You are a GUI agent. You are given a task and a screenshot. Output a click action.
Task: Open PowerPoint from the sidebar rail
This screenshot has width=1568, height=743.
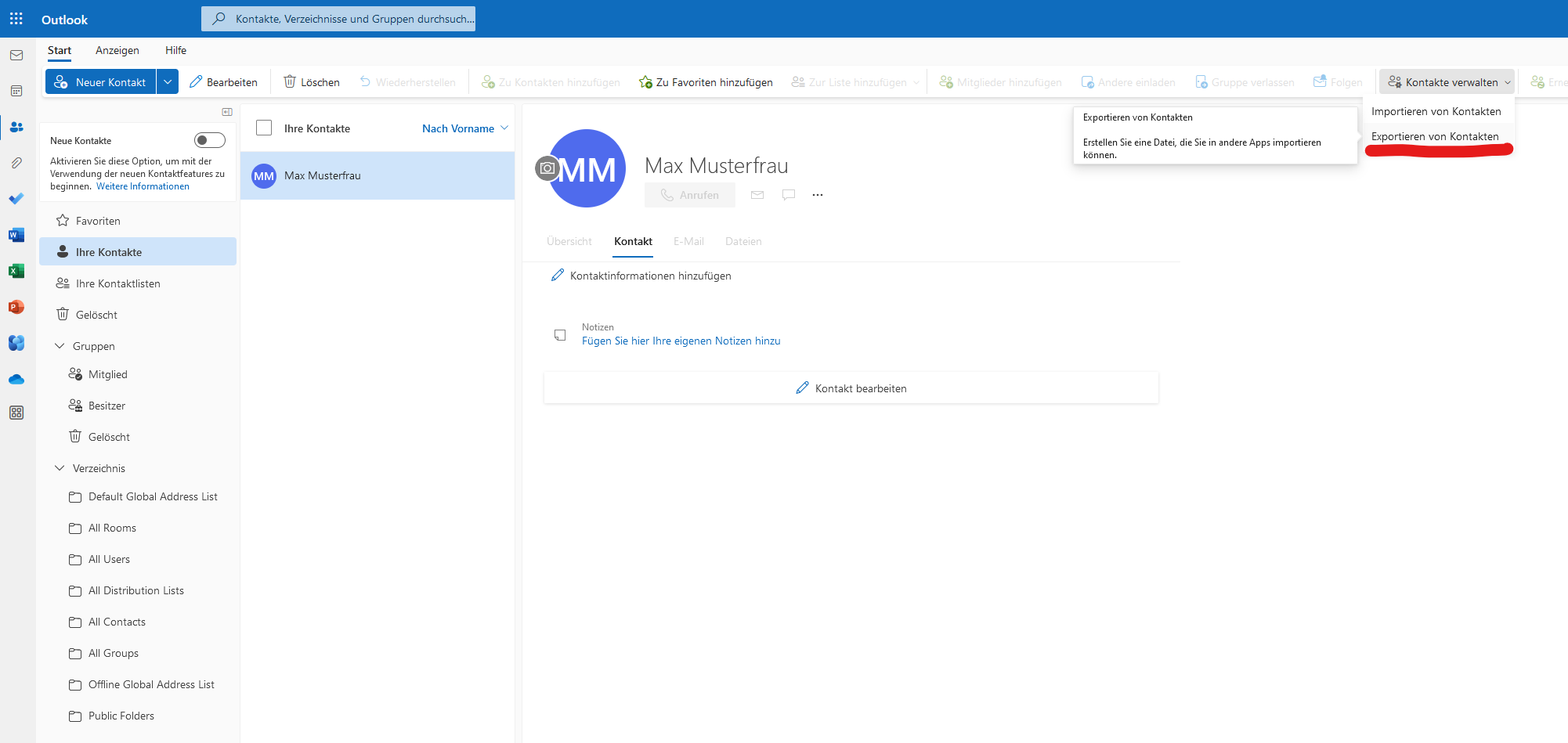pos(16,307)
